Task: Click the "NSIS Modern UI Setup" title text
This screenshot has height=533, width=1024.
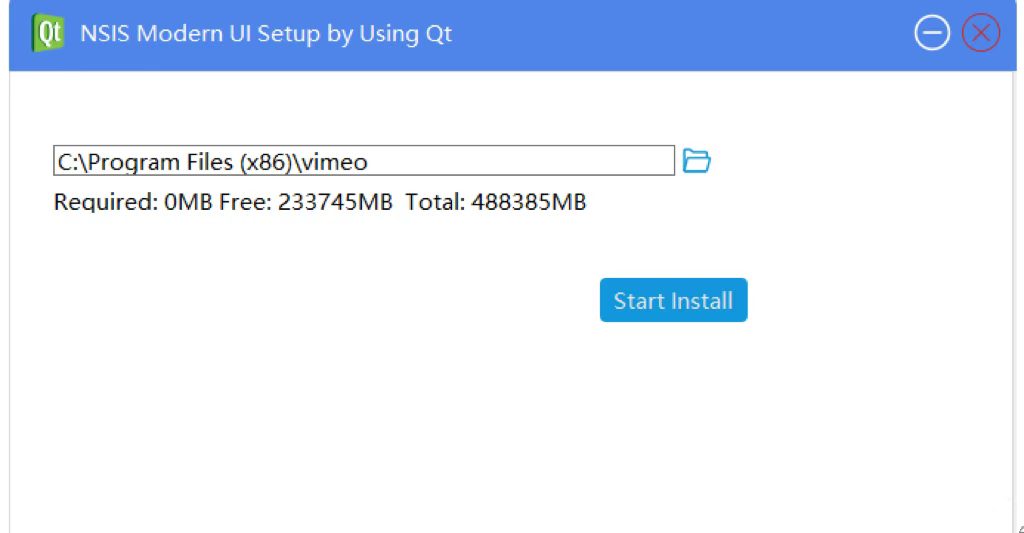Action: 200,33
